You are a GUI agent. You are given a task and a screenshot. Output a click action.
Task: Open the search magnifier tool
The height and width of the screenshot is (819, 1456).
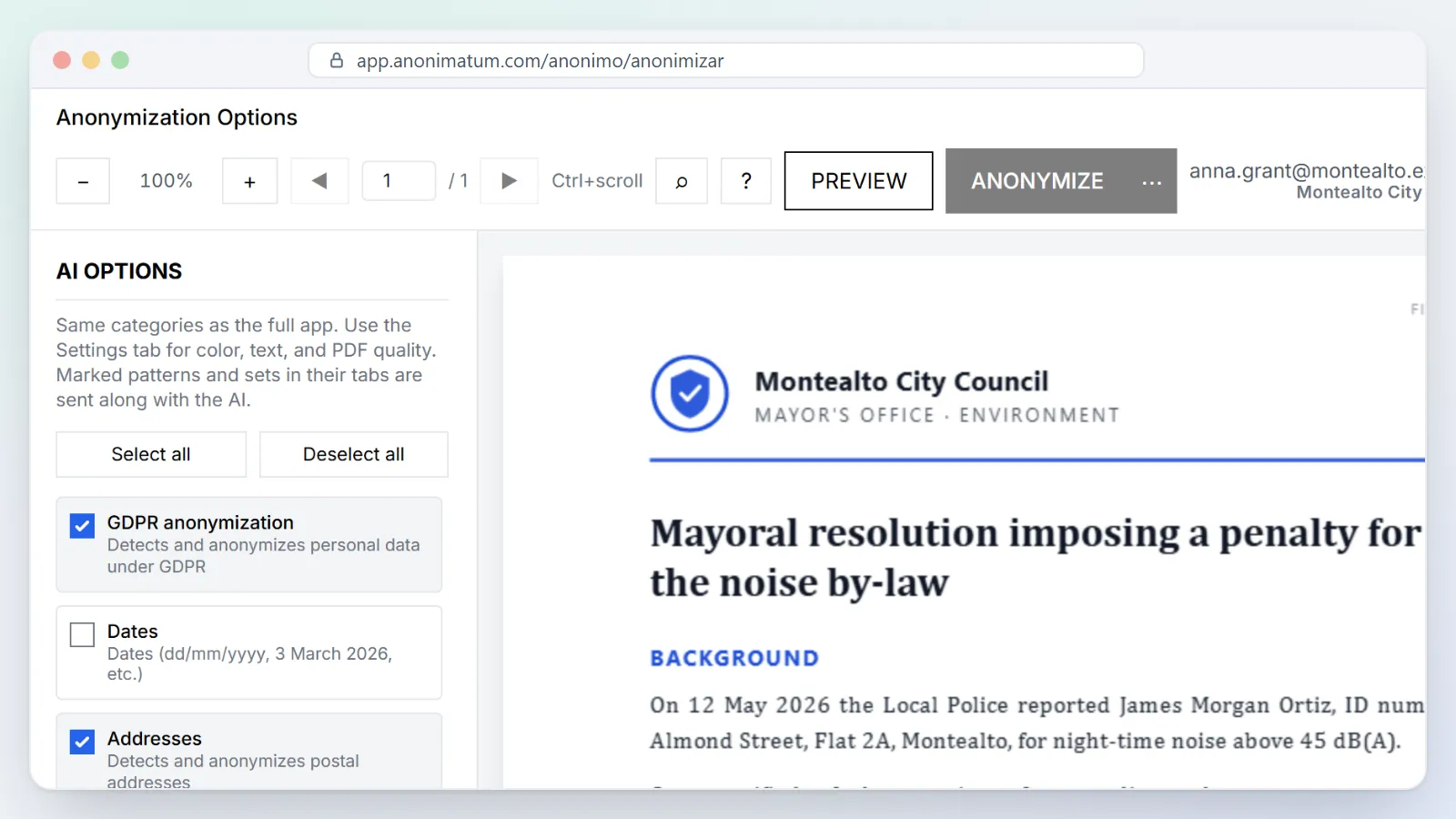[682, 181]
